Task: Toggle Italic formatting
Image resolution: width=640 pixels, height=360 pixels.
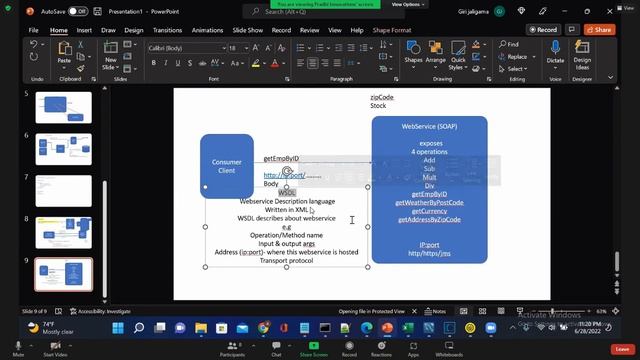Action: pos(166,63)
